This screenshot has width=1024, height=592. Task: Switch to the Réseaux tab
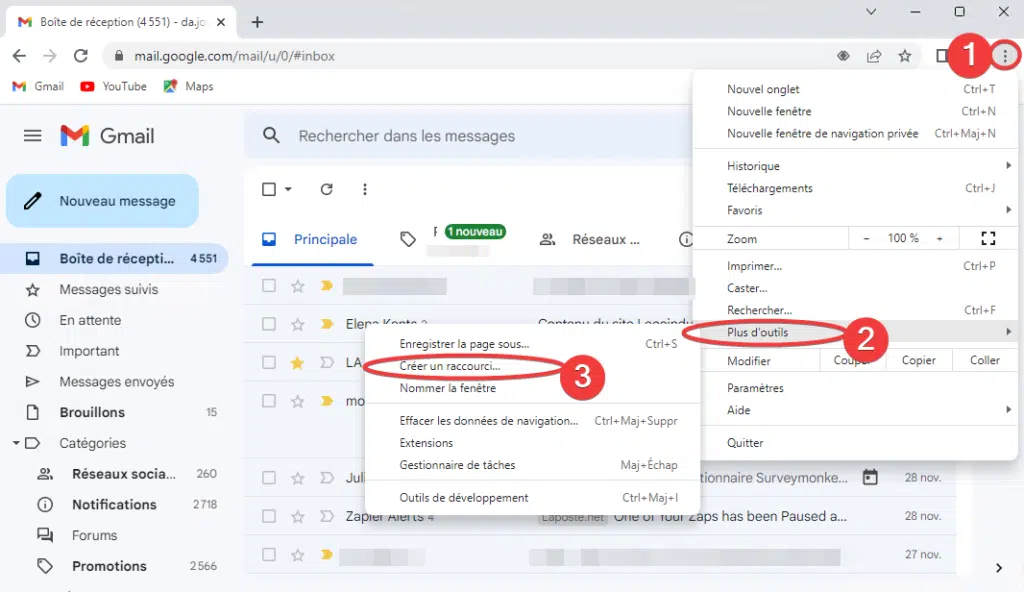590,239
